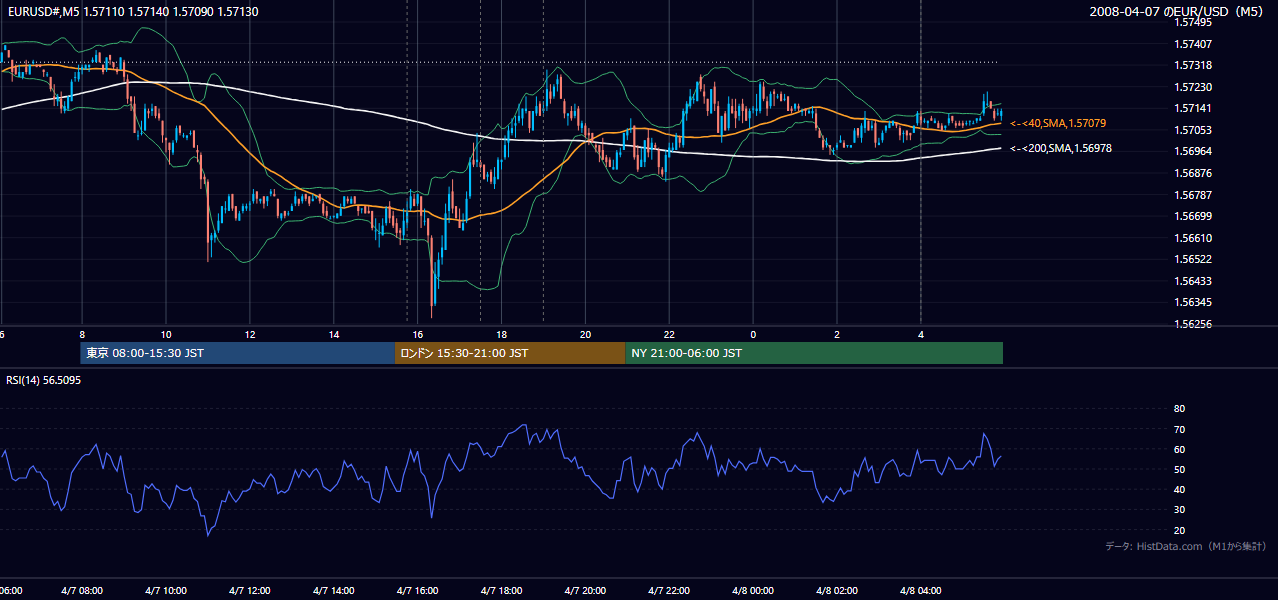Screen dimensions: 1278x600
Task: Click the 4/8 00:00 bottom time label
Action: click(x=753, y=591)
